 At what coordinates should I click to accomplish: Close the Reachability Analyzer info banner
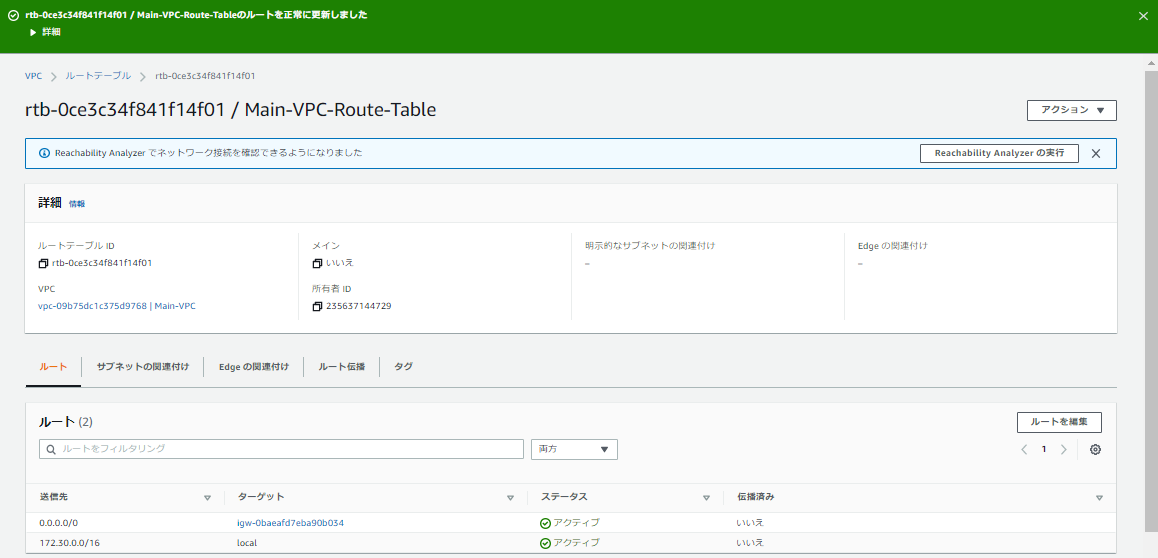point(1096,154)
